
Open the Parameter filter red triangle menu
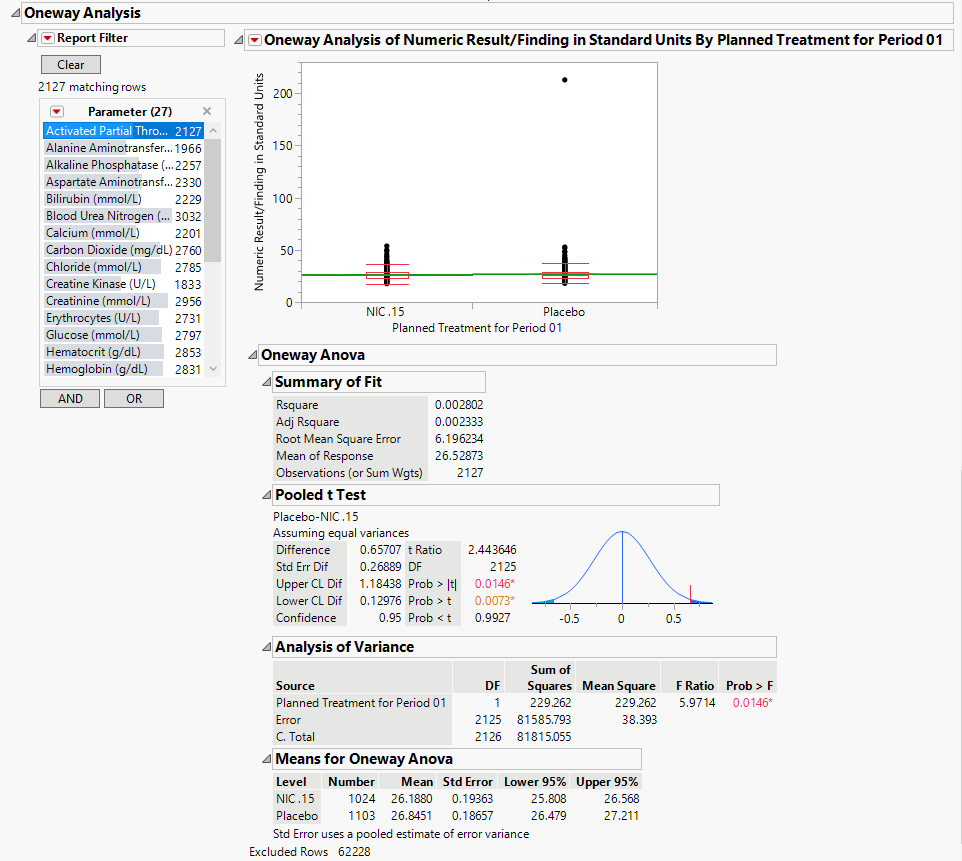point(57,111)
